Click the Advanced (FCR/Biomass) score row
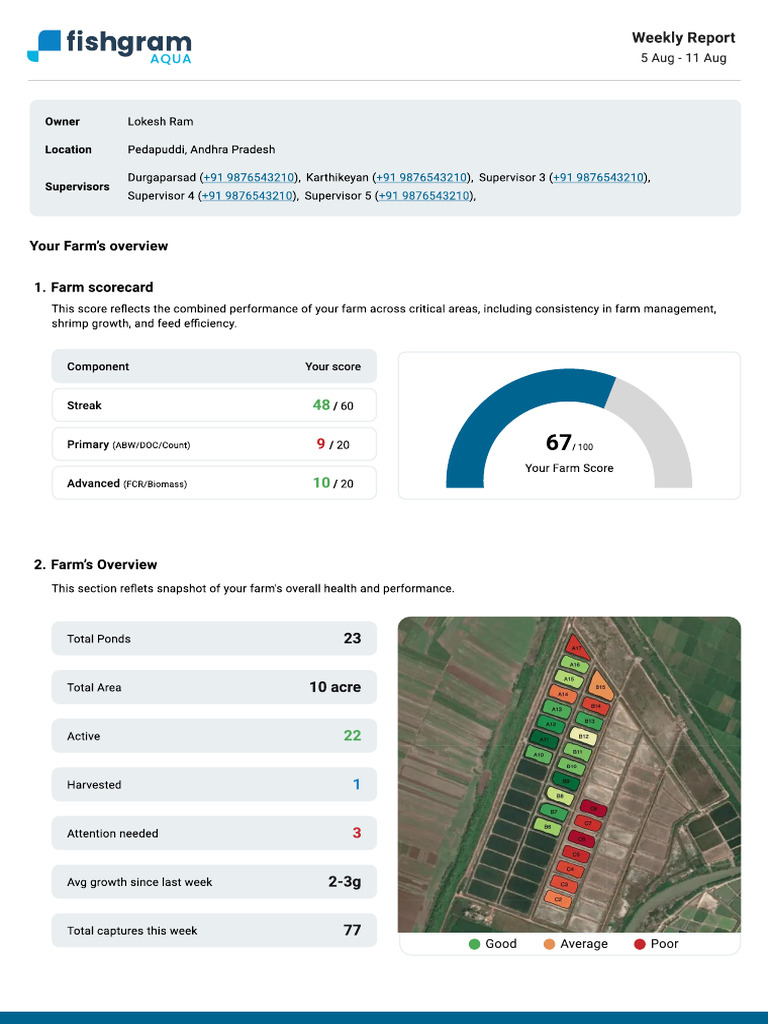This screenshot has height=1024, width=768. coord(214,483)
